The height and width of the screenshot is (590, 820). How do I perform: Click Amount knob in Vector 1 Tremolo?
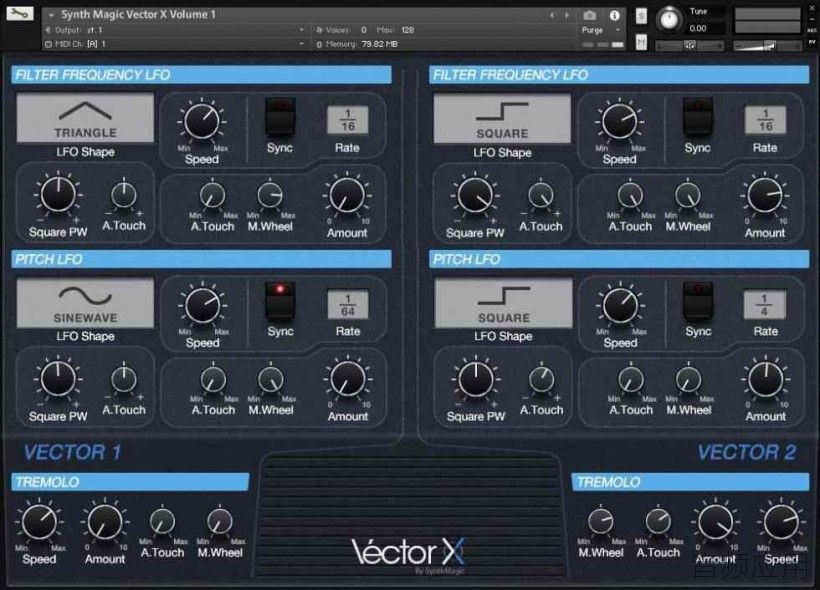(x=105, y=523)
